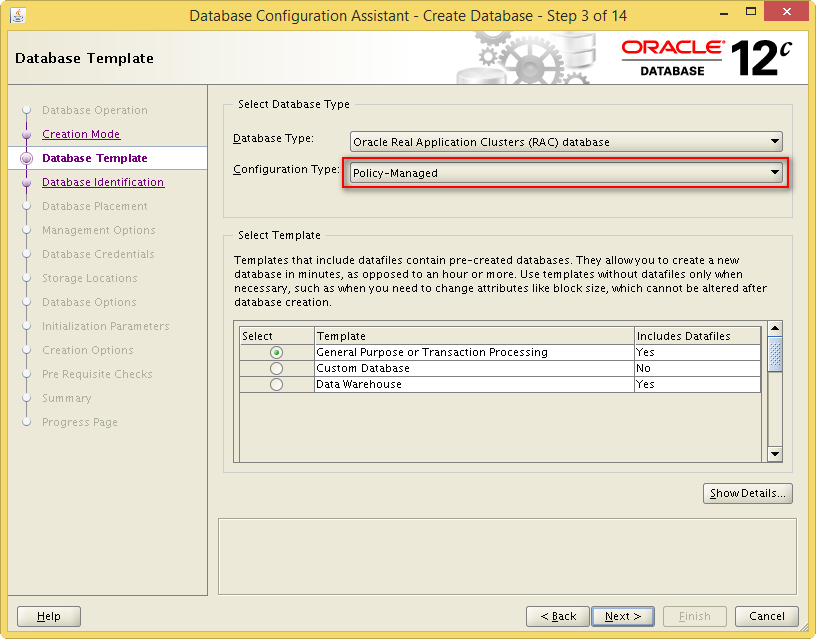Go to Database Identification step
The height and width of the screenshot is (639, 816).
point(103,182)
